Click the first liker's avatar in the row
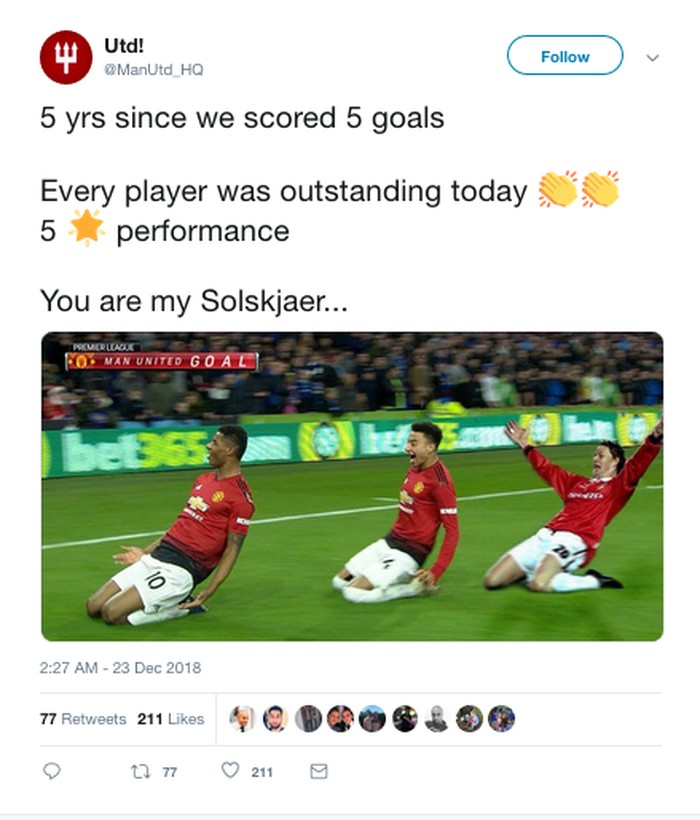 [x=242, y=719]
